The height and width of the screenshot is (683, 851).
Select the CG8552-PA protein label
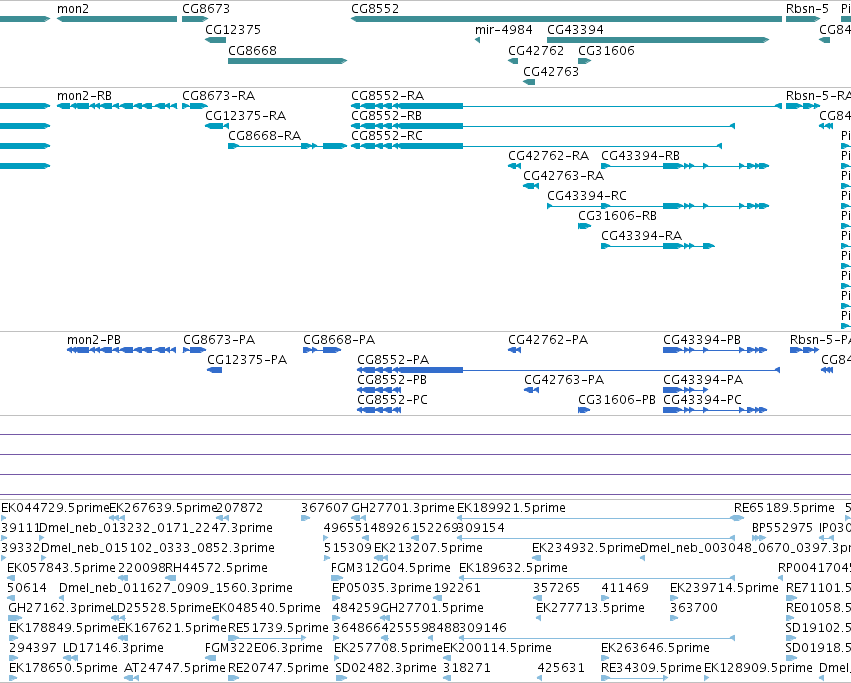point(393,360)
